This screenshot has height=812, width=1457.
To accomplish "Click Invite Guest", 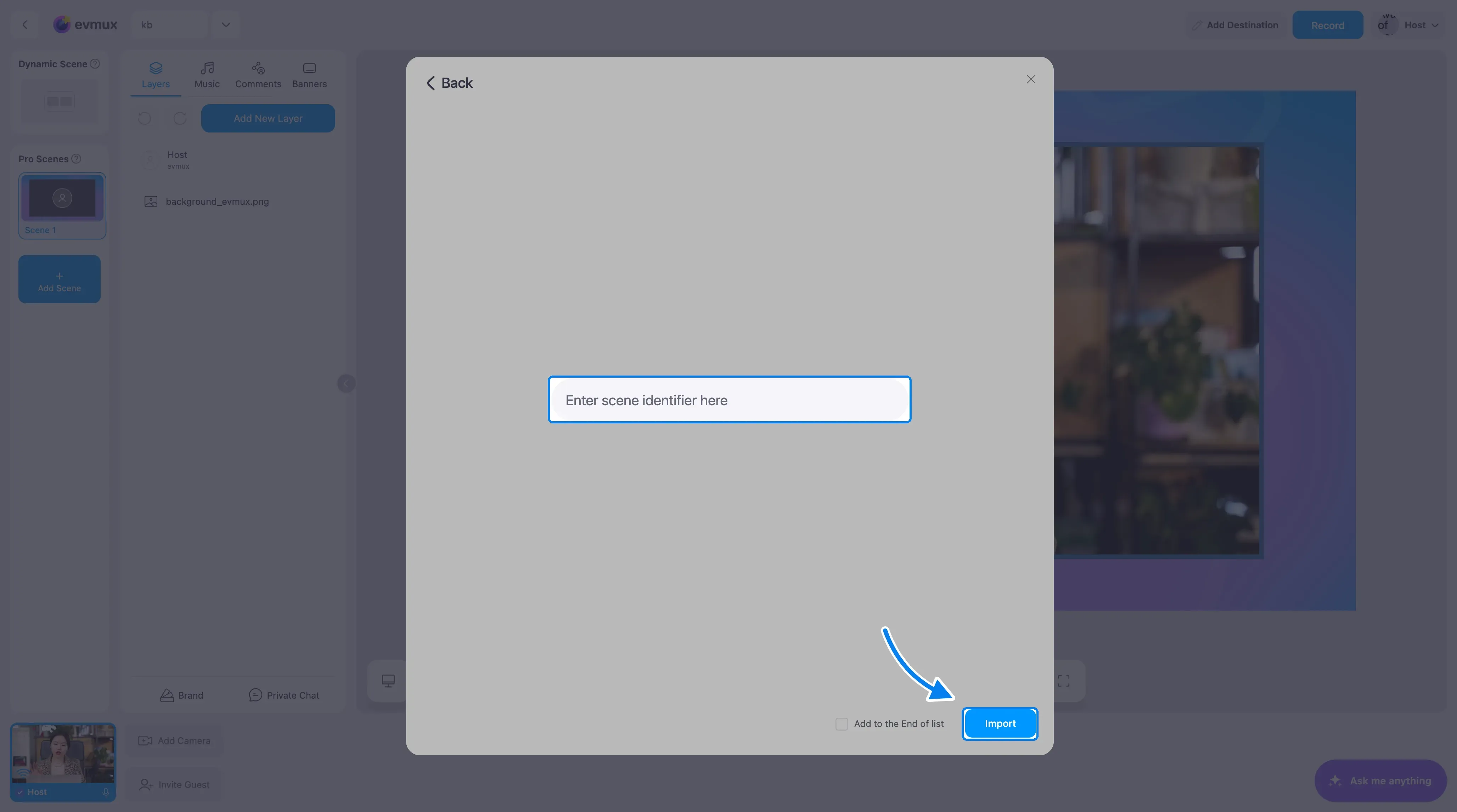I will (x=174, y=785).
